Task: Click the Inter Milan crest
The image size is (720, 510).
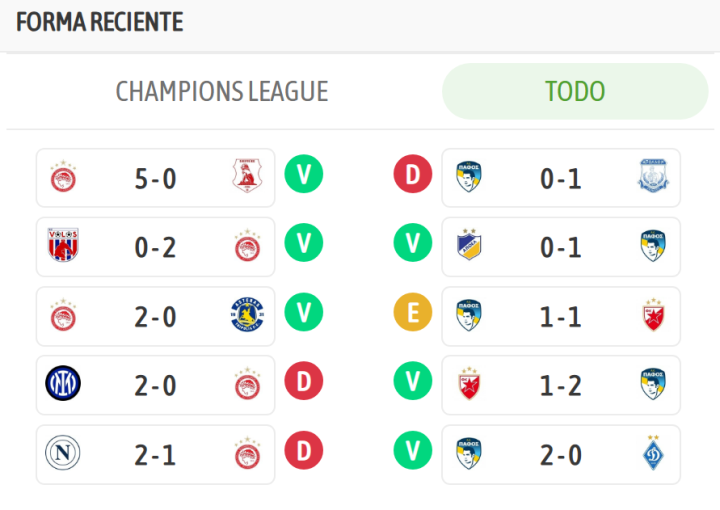Action: pyautogui.click(x=63, y=384)
